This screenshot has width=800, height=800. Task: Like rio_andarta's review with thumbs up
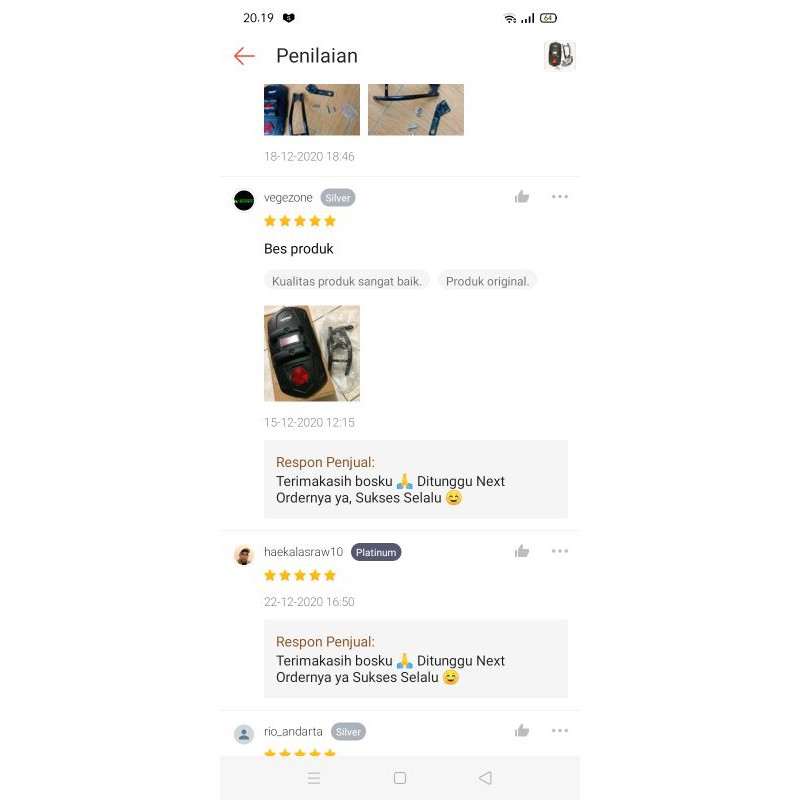click(521, 731)
